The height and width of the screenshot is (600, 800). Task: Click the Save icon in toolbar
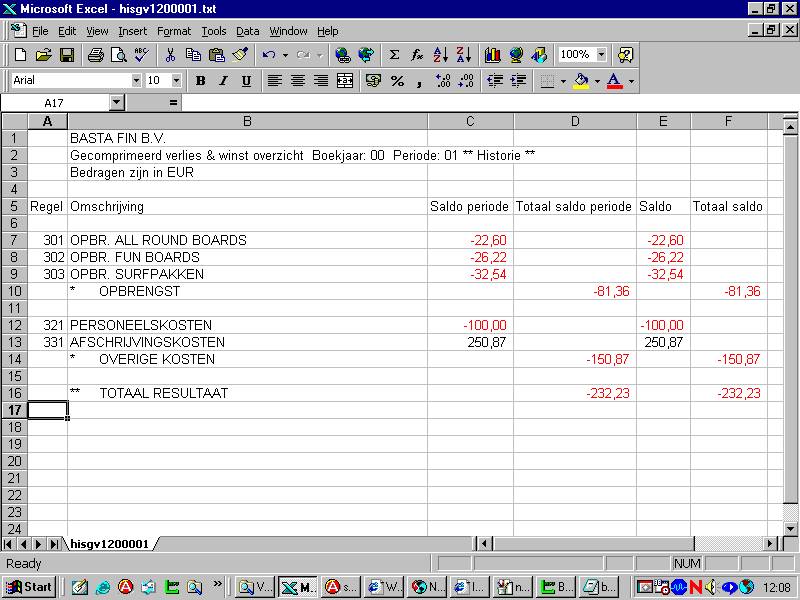pyautogui.click(x=67, y=55)
